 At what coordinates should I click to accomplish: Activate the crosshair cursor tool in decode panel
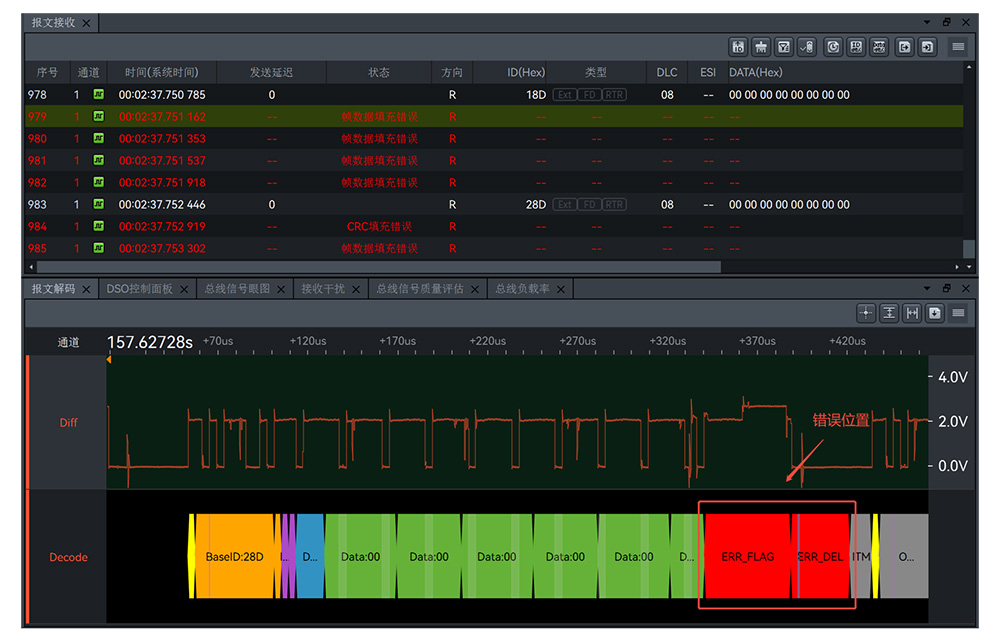pyautogui.click(x=865, y=313)
